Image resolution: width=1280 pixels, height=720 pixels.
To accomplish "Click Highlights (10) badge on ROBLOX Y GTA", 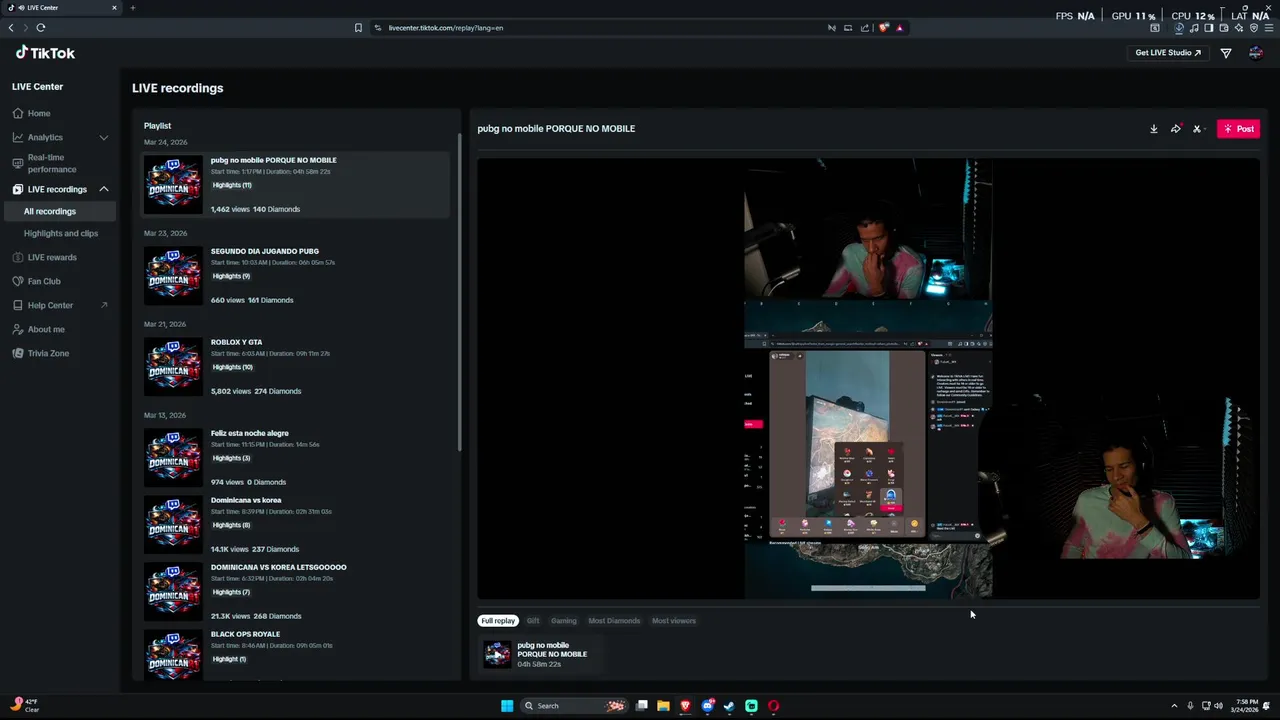I will click(232, 367).
